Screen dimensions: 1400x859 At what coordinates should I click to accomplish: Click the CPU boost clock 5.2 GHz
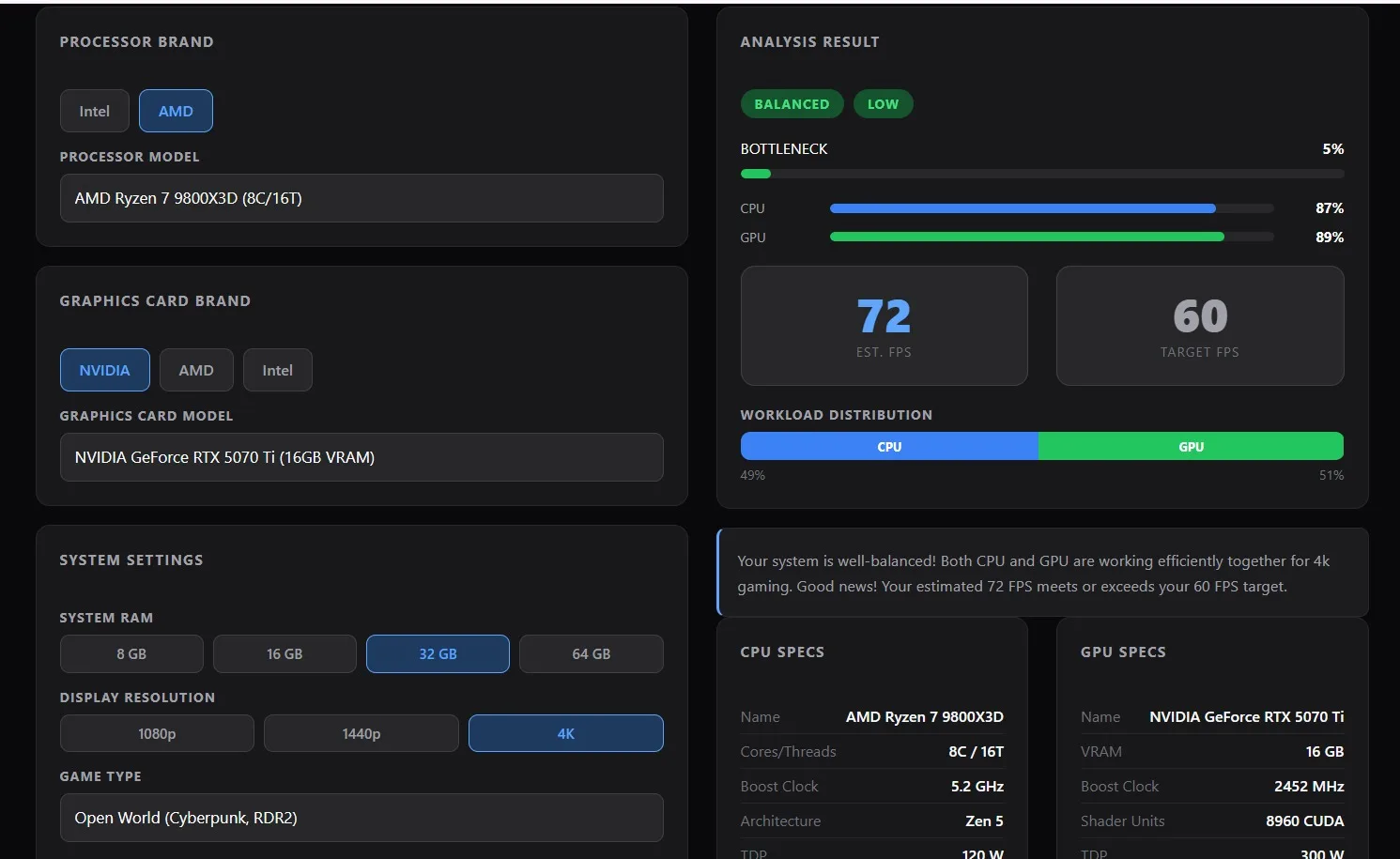[977, 787]
